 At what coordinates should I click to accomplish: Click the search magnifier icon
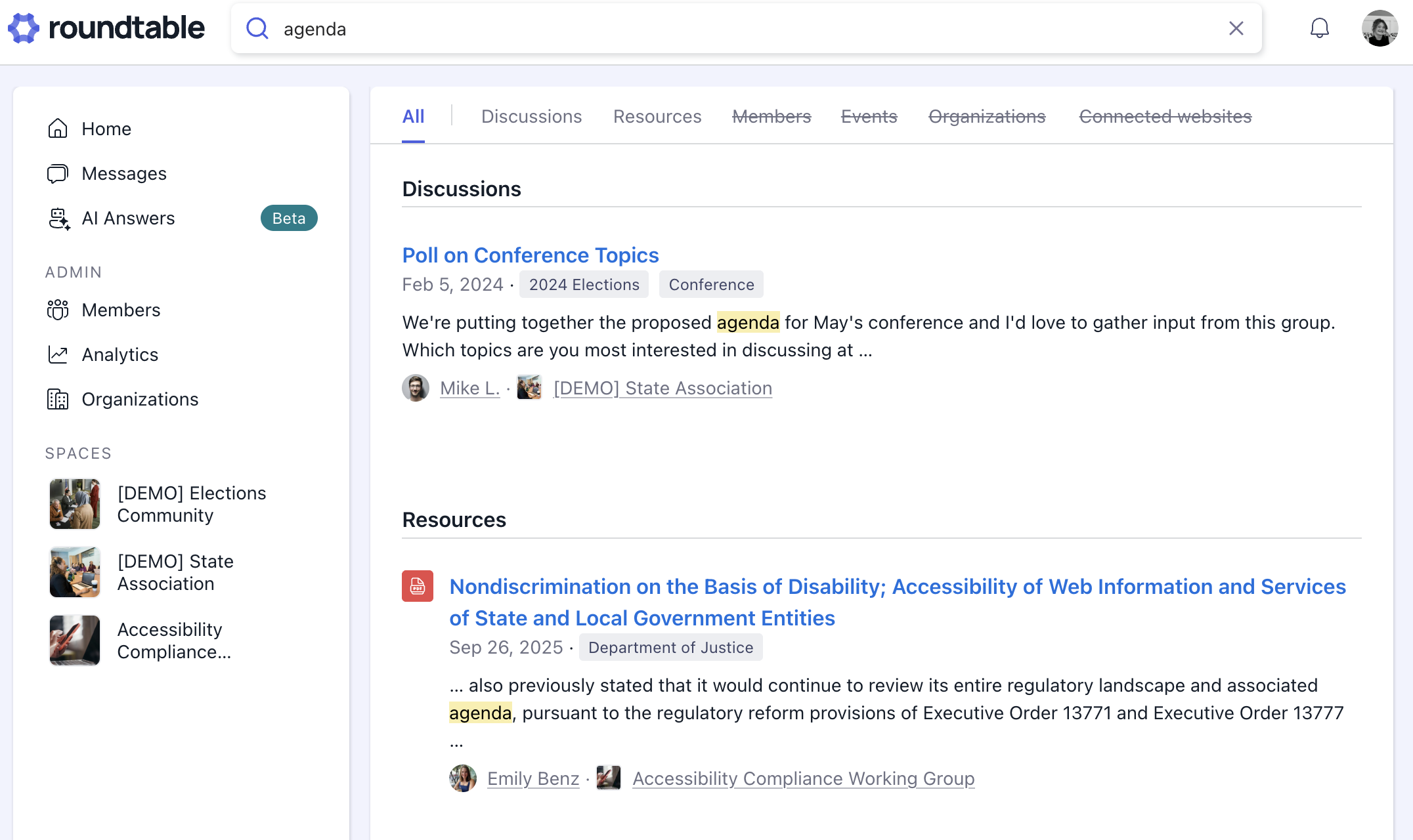tap(257, 28)
